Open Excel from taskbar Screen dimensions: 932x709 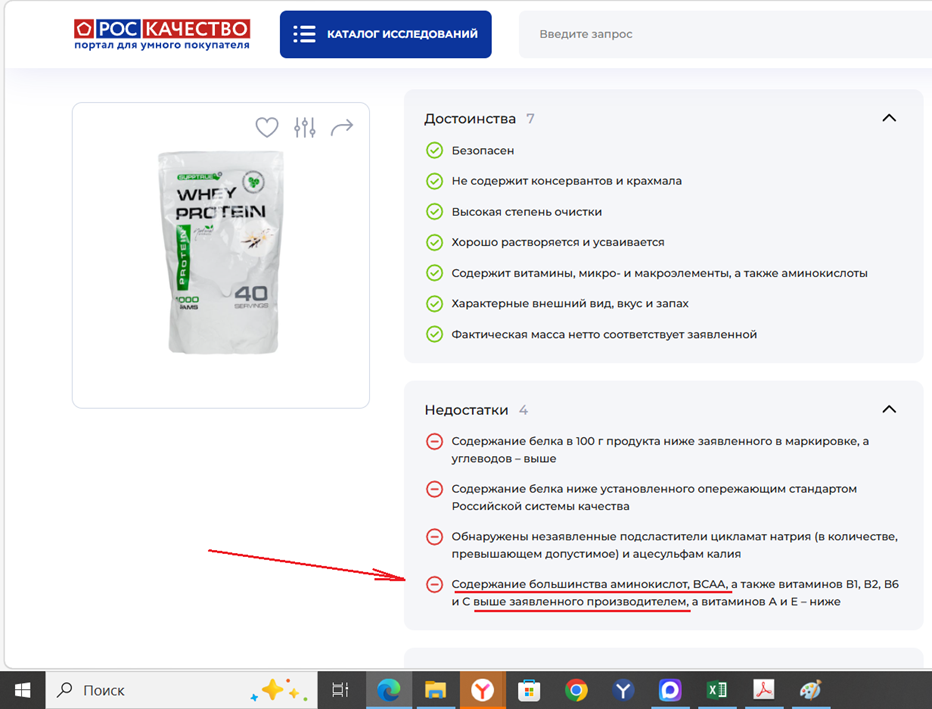pos(717,690)
